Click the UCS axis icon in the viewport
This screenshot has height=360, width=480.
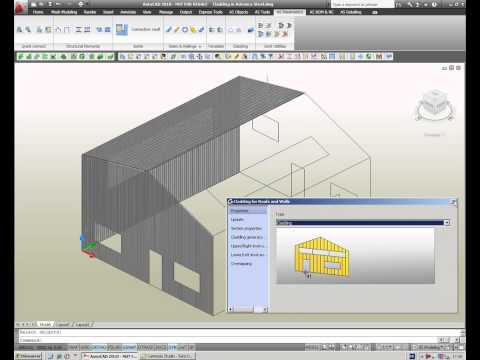coord(87,247)
